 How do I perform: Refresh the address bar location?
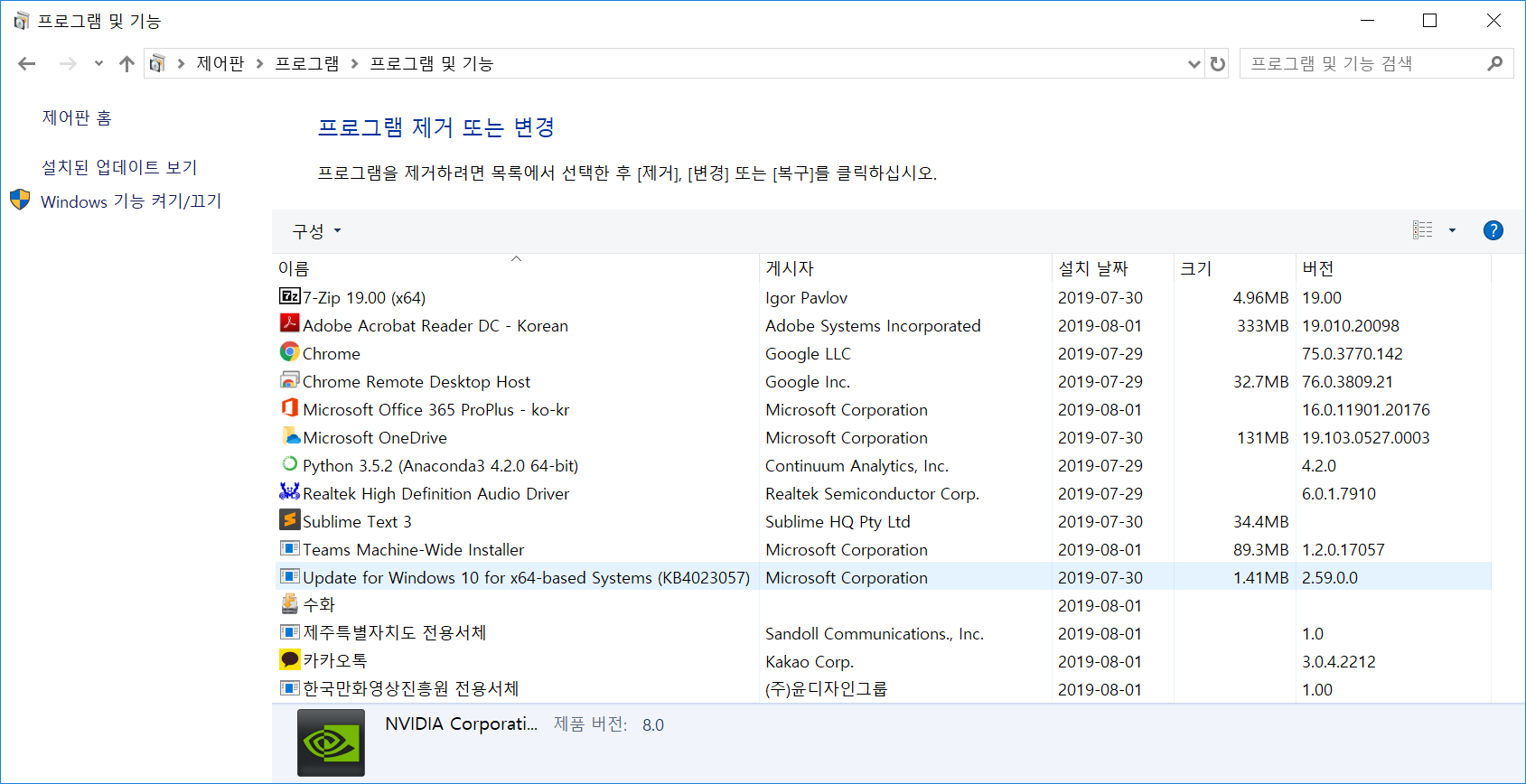click(1218, 64)
